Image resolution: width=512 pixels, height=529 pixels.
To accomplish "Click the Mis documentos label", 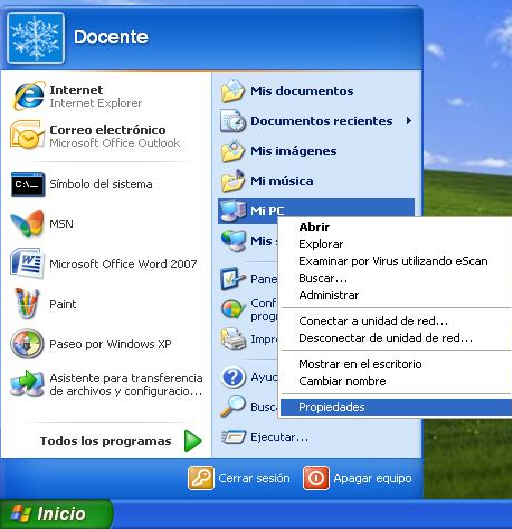I will coord(302,91).
